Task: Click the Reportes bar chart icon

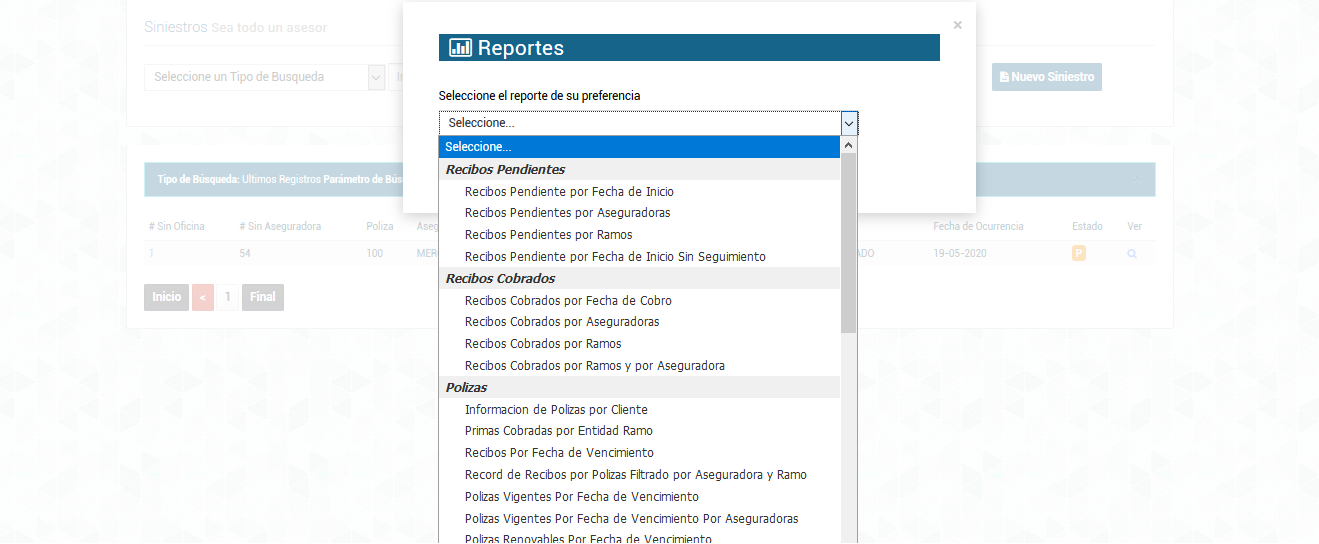Action: pos(460,48)
